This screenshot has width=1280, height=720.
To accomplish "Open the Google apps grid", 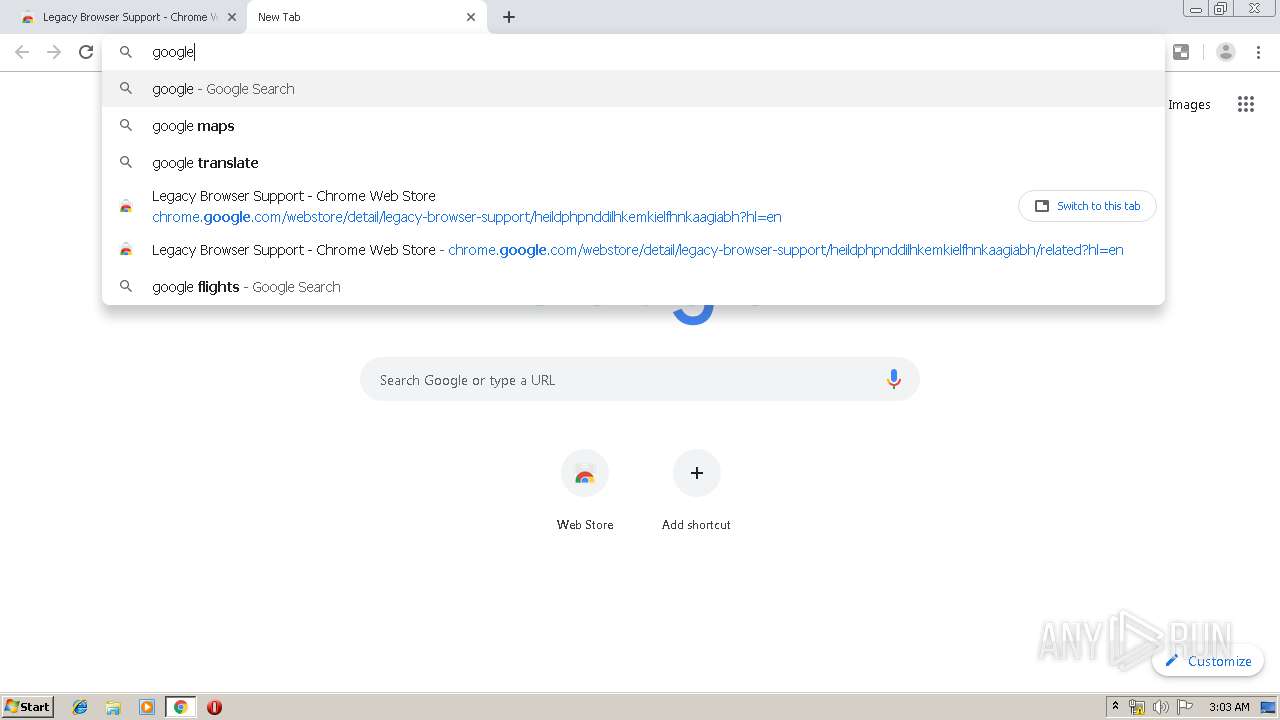I will (x=1246, y=104).
